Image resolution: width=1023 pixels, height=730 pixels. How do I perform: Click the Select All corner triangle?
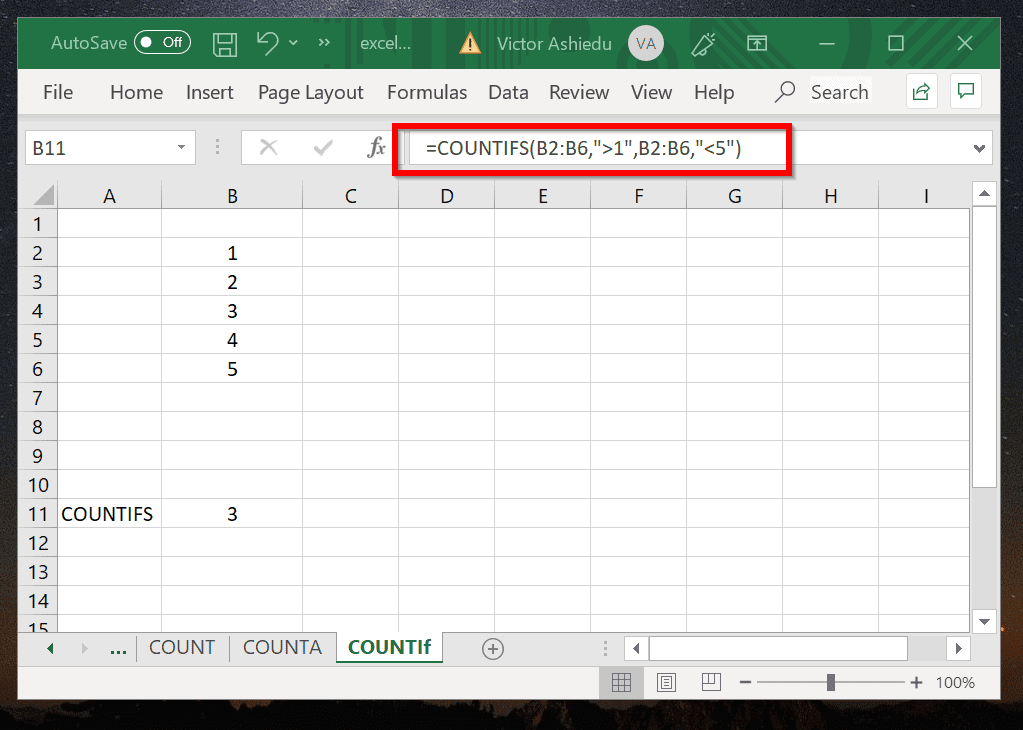(x=44, y=195)
